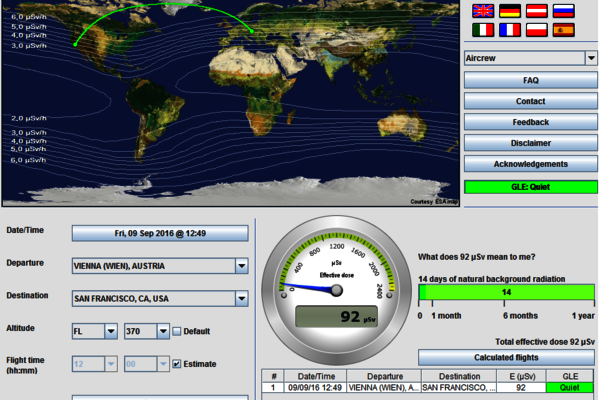
Task: Click the Departure column header
Action: click(x=384, y=376)
